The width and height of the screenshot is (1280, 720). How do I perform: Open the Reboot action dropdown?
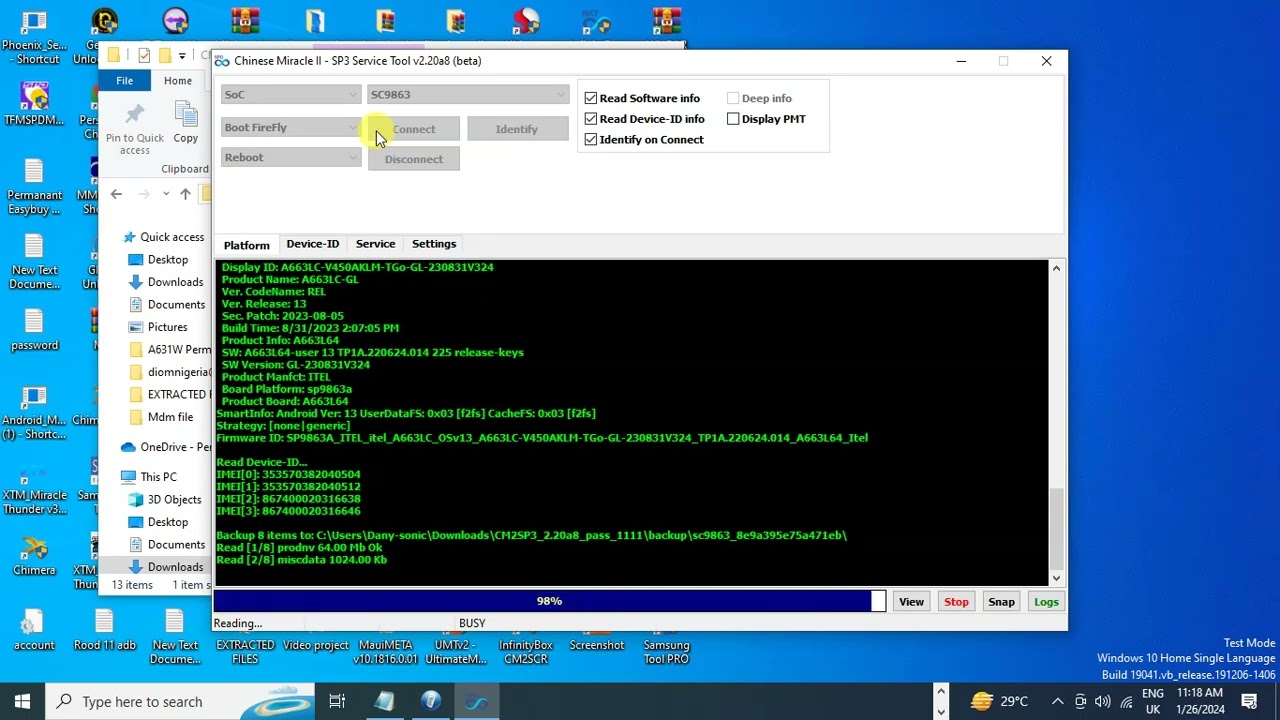[x=290, y=157]
